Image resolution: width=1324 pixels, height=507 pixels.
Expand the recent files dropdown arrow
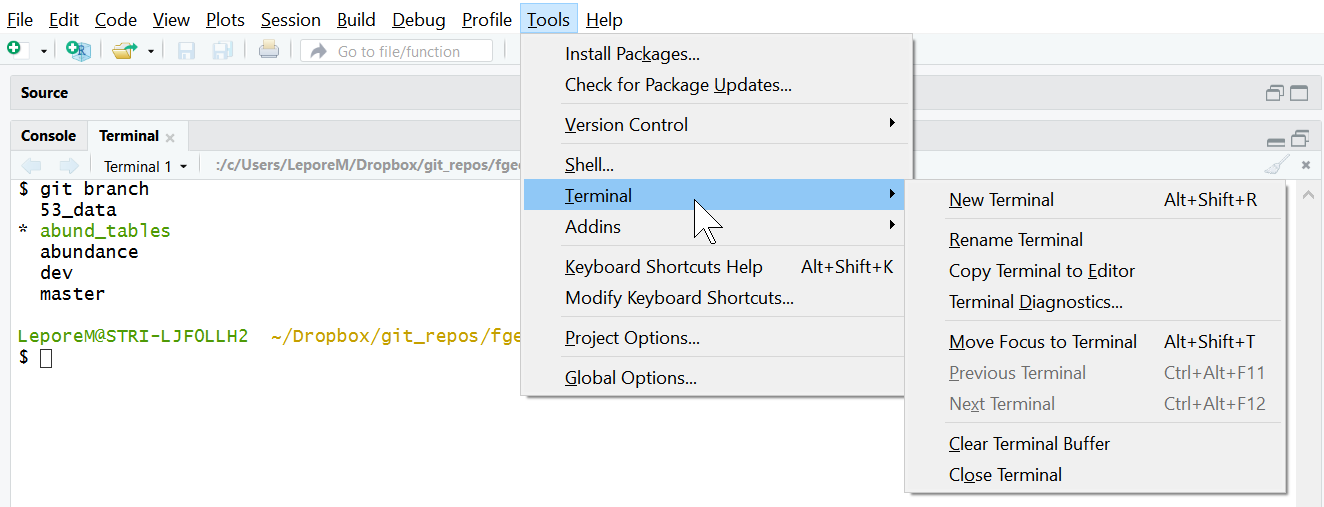click(x=151, y=51)
